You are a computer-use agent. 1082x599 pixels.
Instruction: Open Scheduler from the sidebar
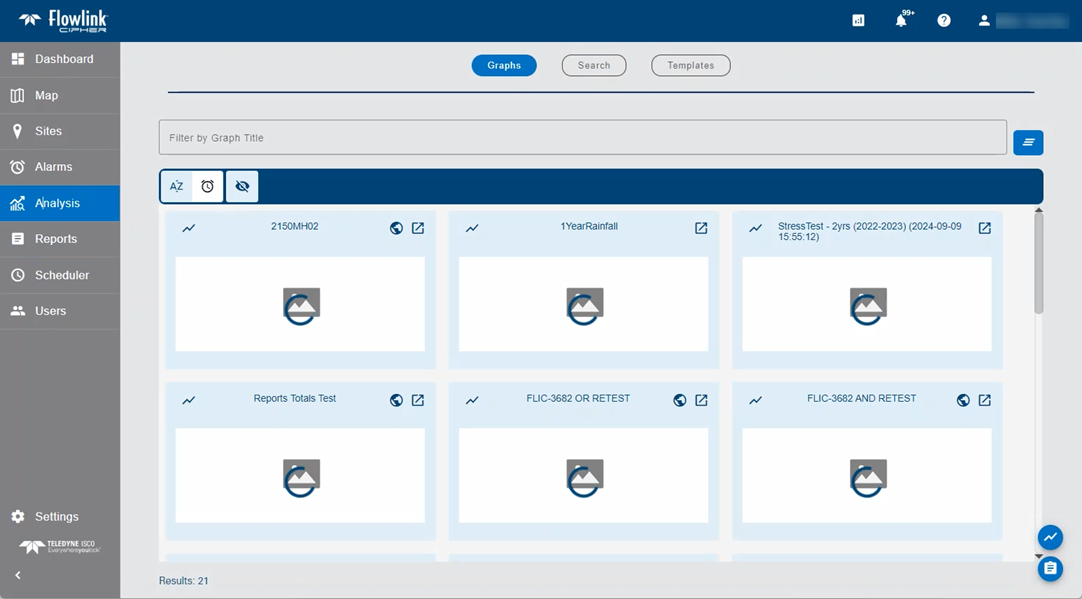pos(60,275)
